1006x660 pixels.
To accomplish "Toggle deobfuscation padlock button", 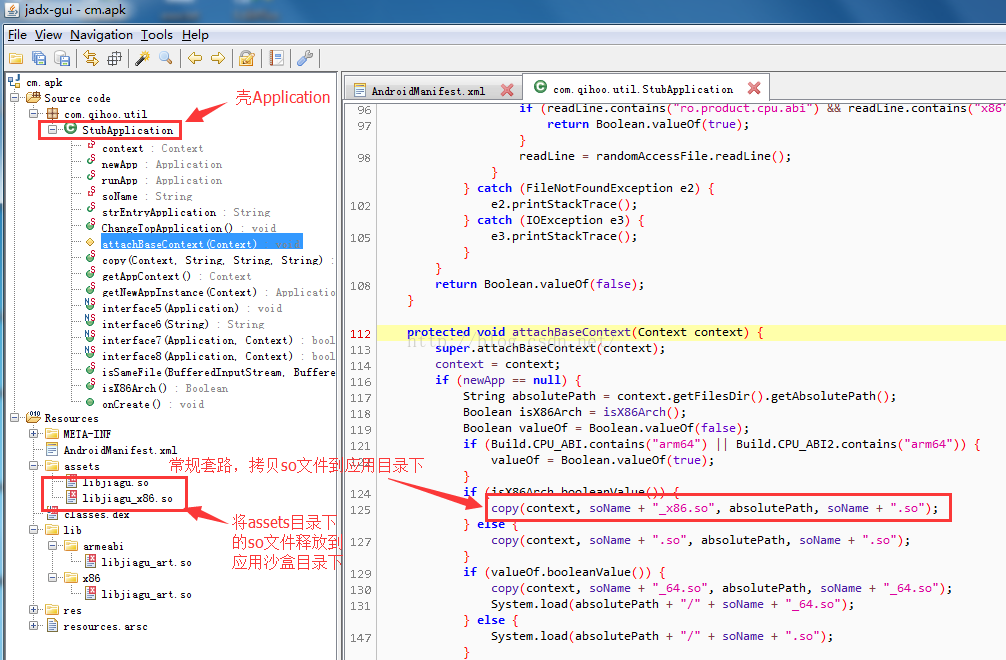I will click(247, 59).
